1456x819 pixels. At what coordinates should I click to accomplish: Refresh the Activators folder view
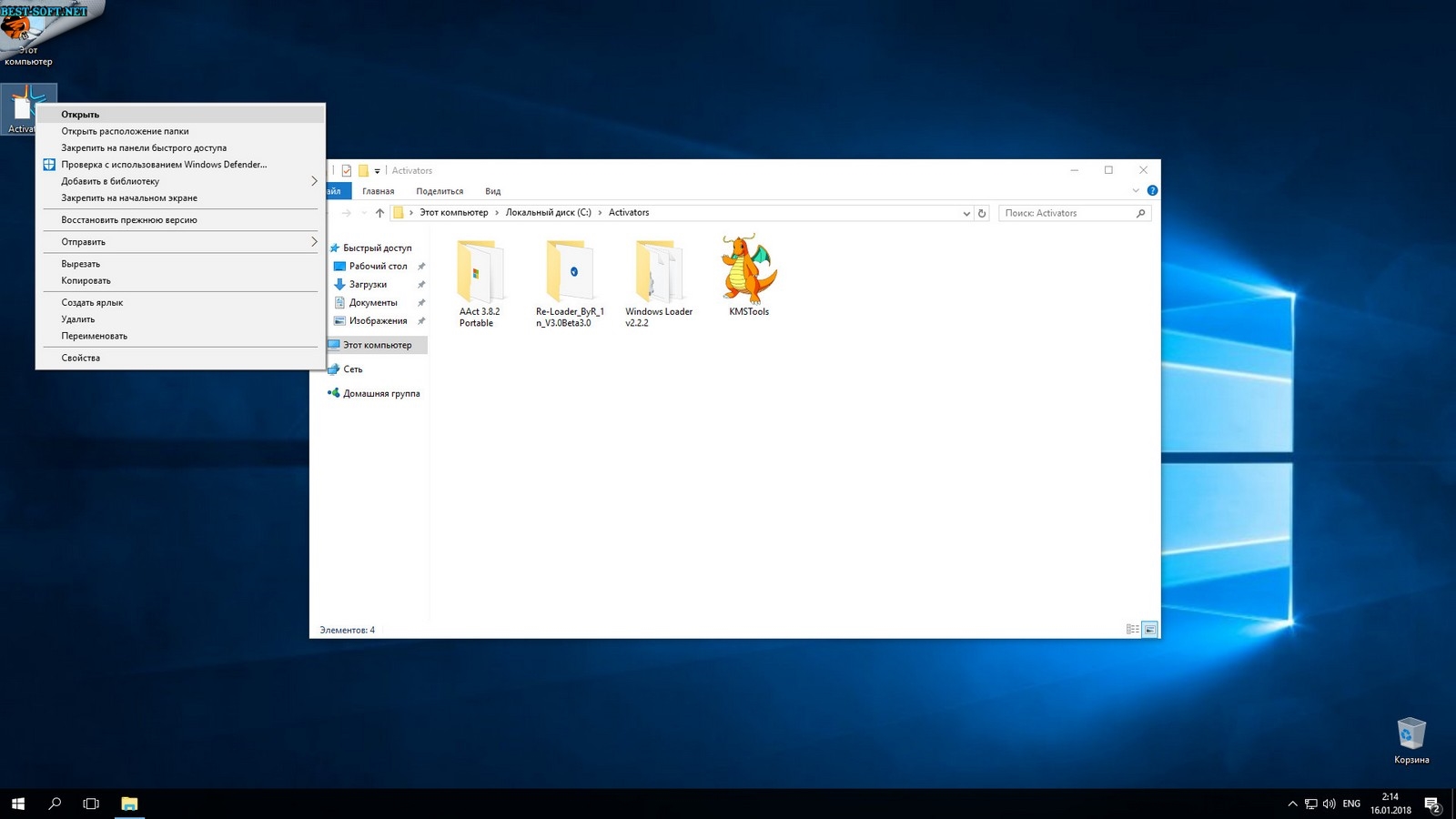pyautogui.click(x=982, y=213)
